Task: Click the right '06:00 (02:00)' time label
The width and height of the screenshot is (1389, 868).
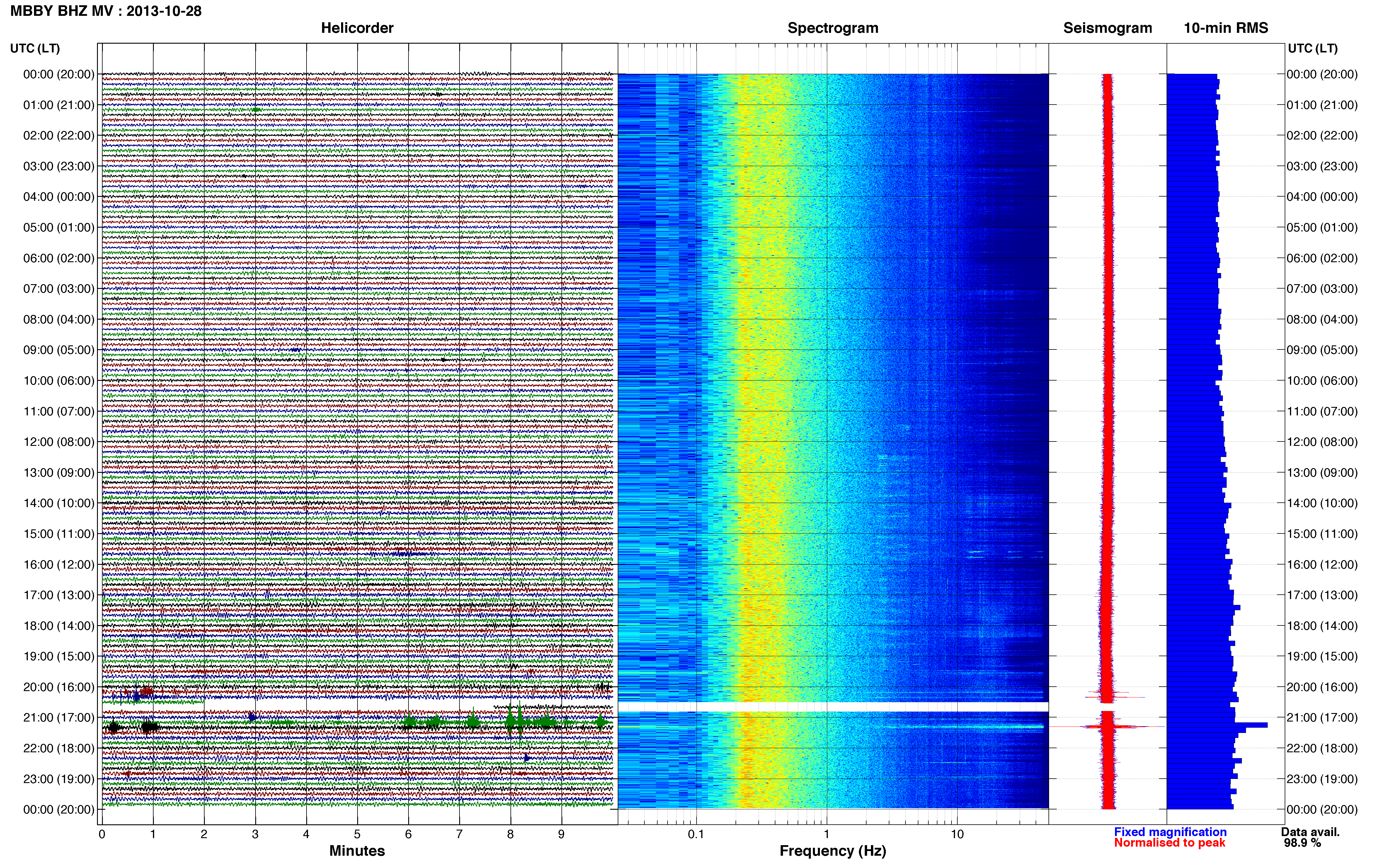Action: point(1322,258)
